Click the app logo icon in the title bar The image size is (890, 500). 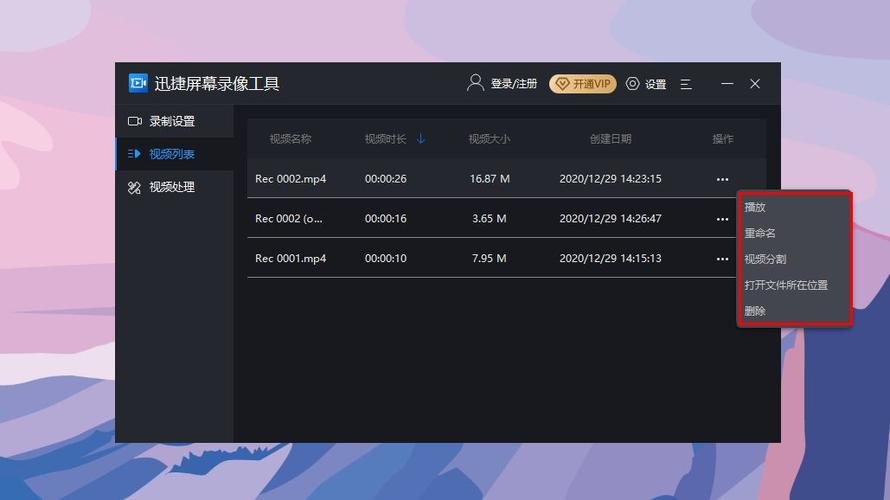pos(138,83)
